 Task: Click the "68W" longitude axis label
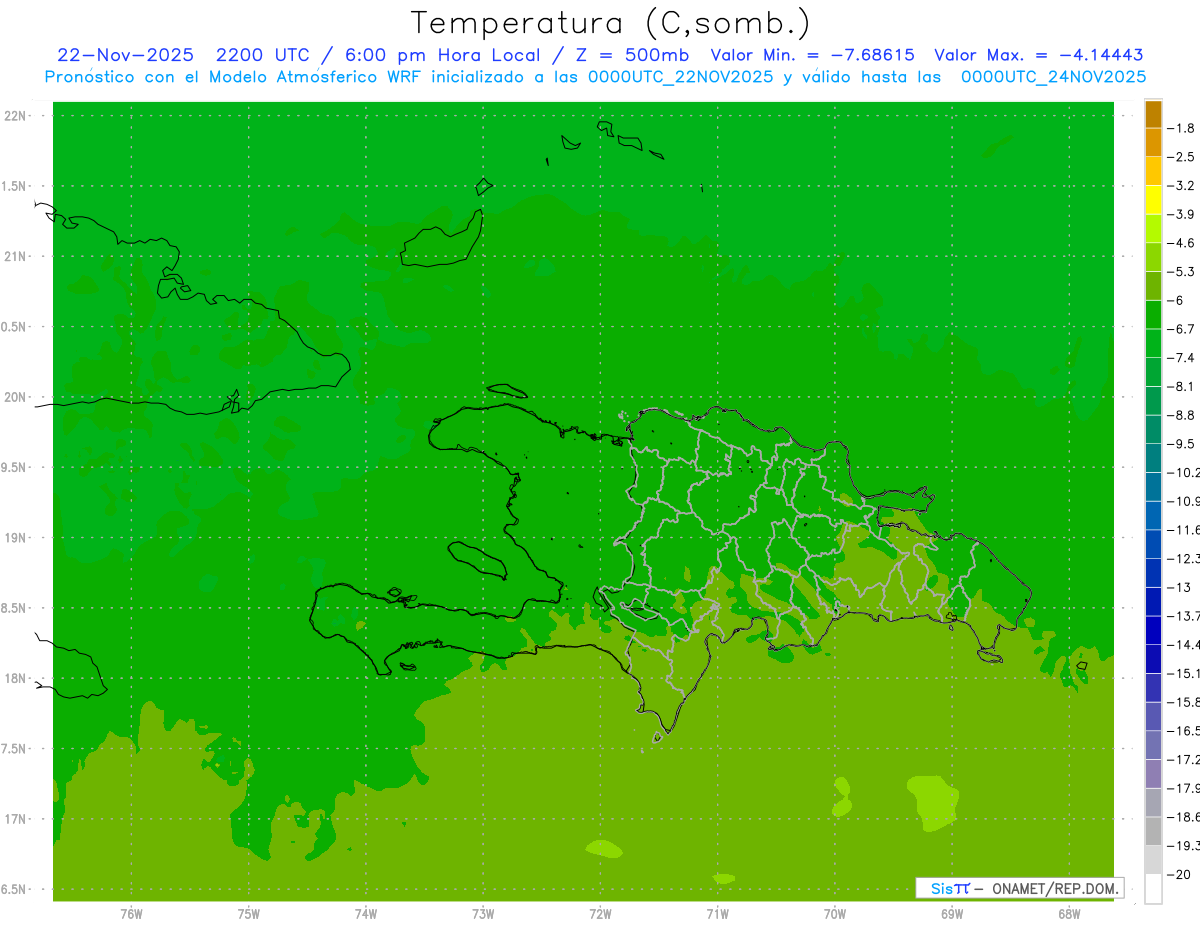[x=1069, y=914]
